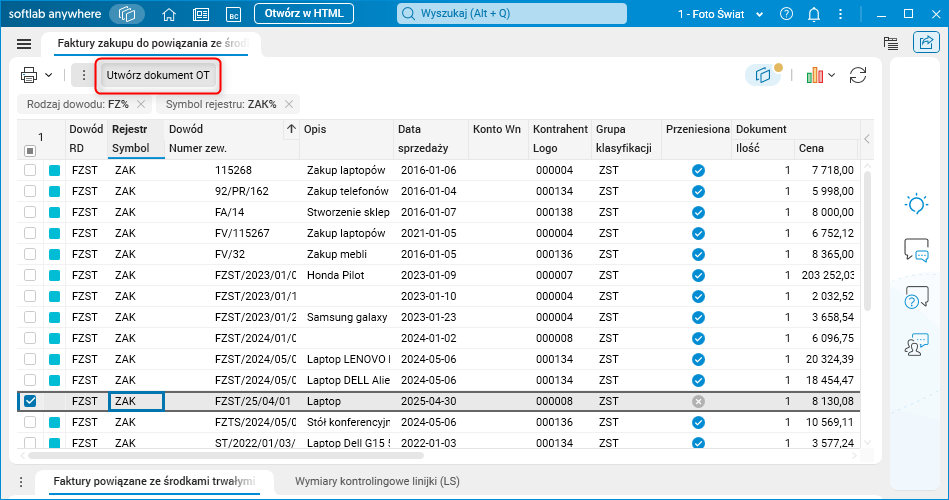Viewport: 949px width, 500px height.
Task: Open toolbar more-options dots
Action: 84,75
